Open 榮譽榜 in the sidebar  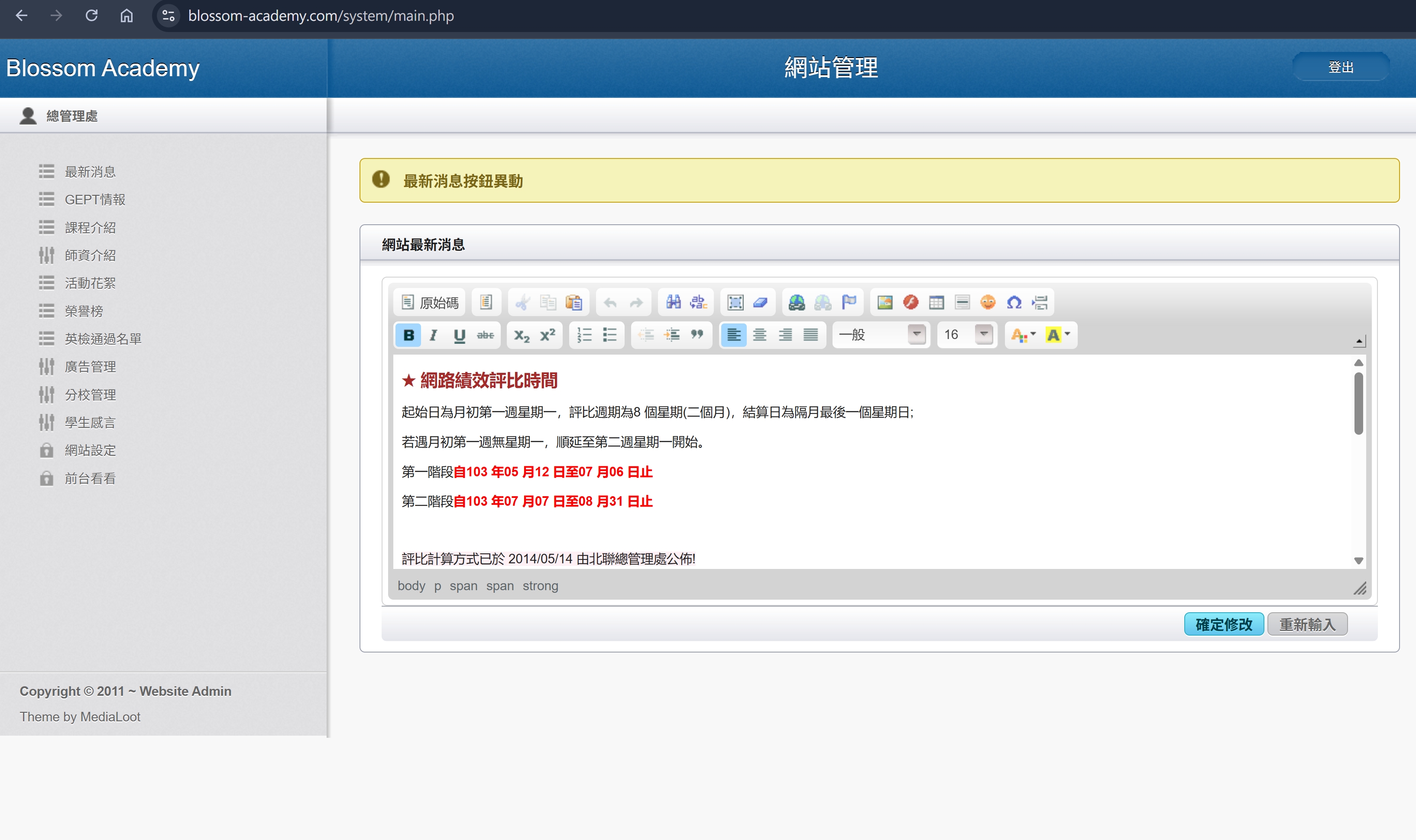[84, 311]
